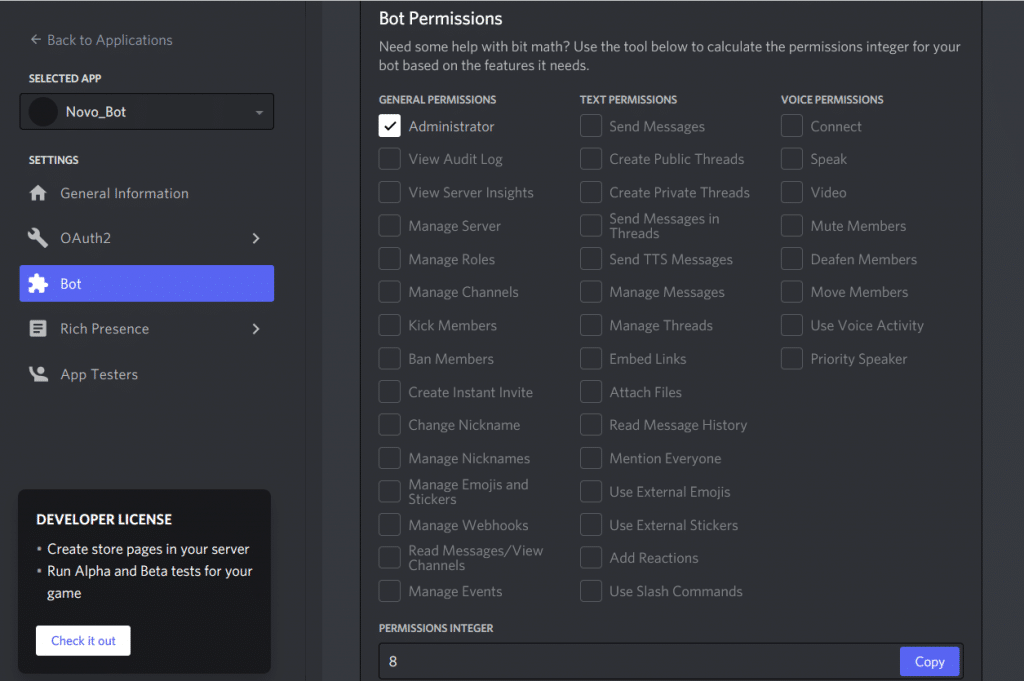Select the Bot settings page
The image size is (1024, 681).
click(x=147, y=283)
